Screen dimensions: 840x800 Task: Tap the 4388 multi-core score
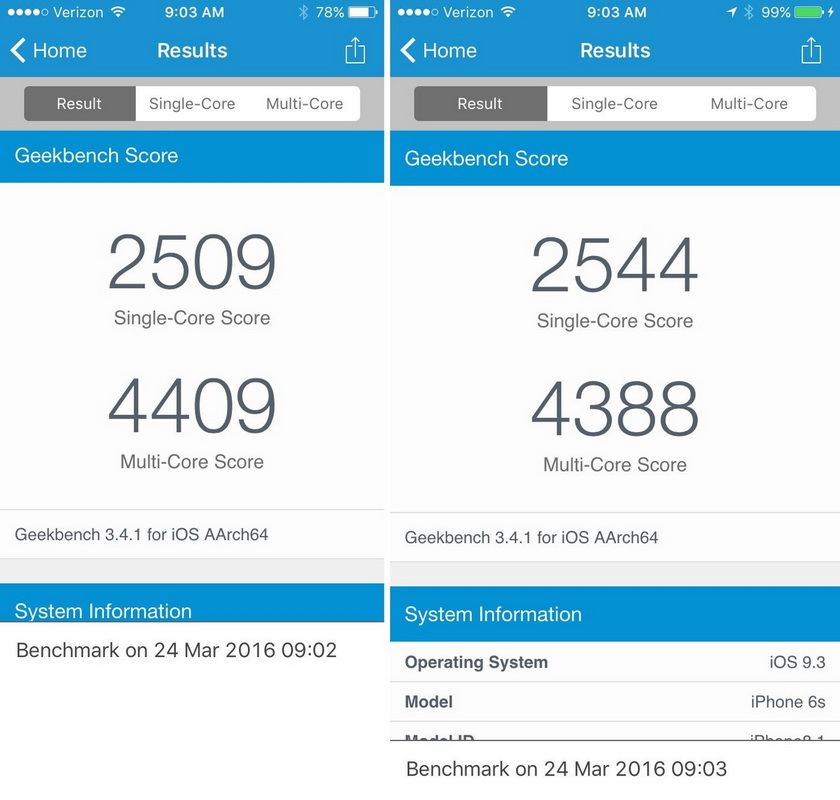click(x=614, y=408)
